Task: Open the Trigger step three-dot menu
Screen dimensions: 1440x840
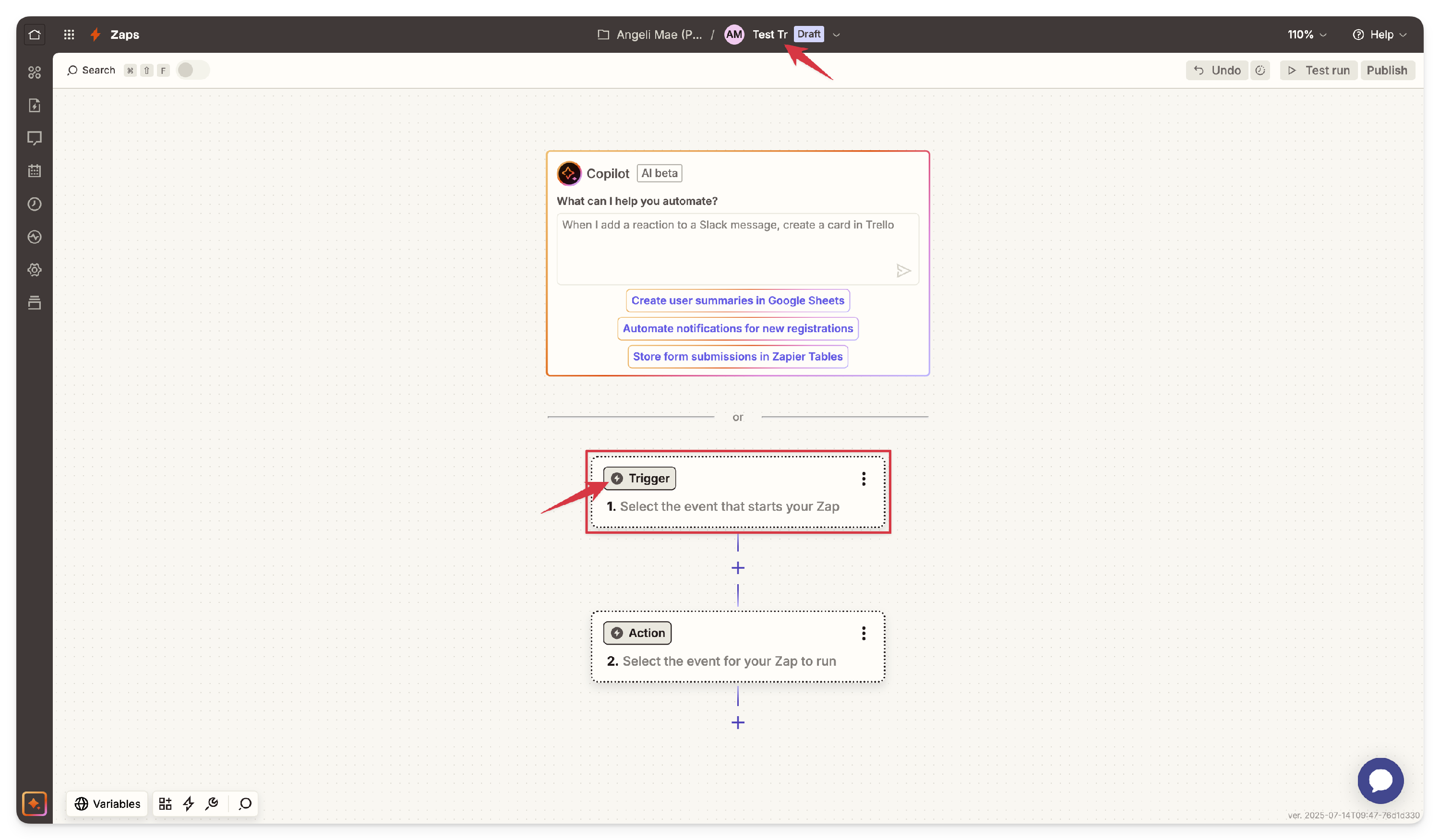Action: pyautogui.click(x=864, y=479)
